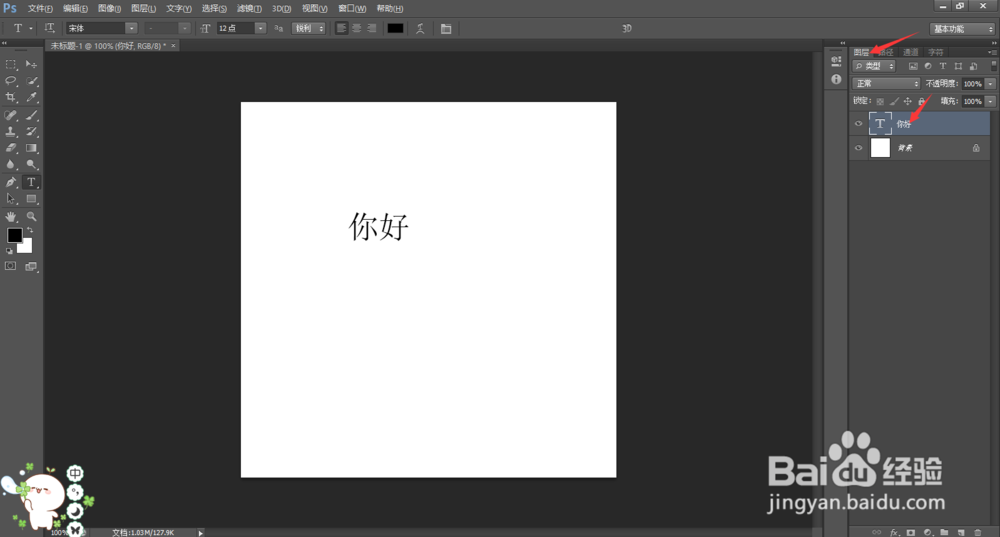Open the 基本功能 workspace selector

click(x=962, y=29)
